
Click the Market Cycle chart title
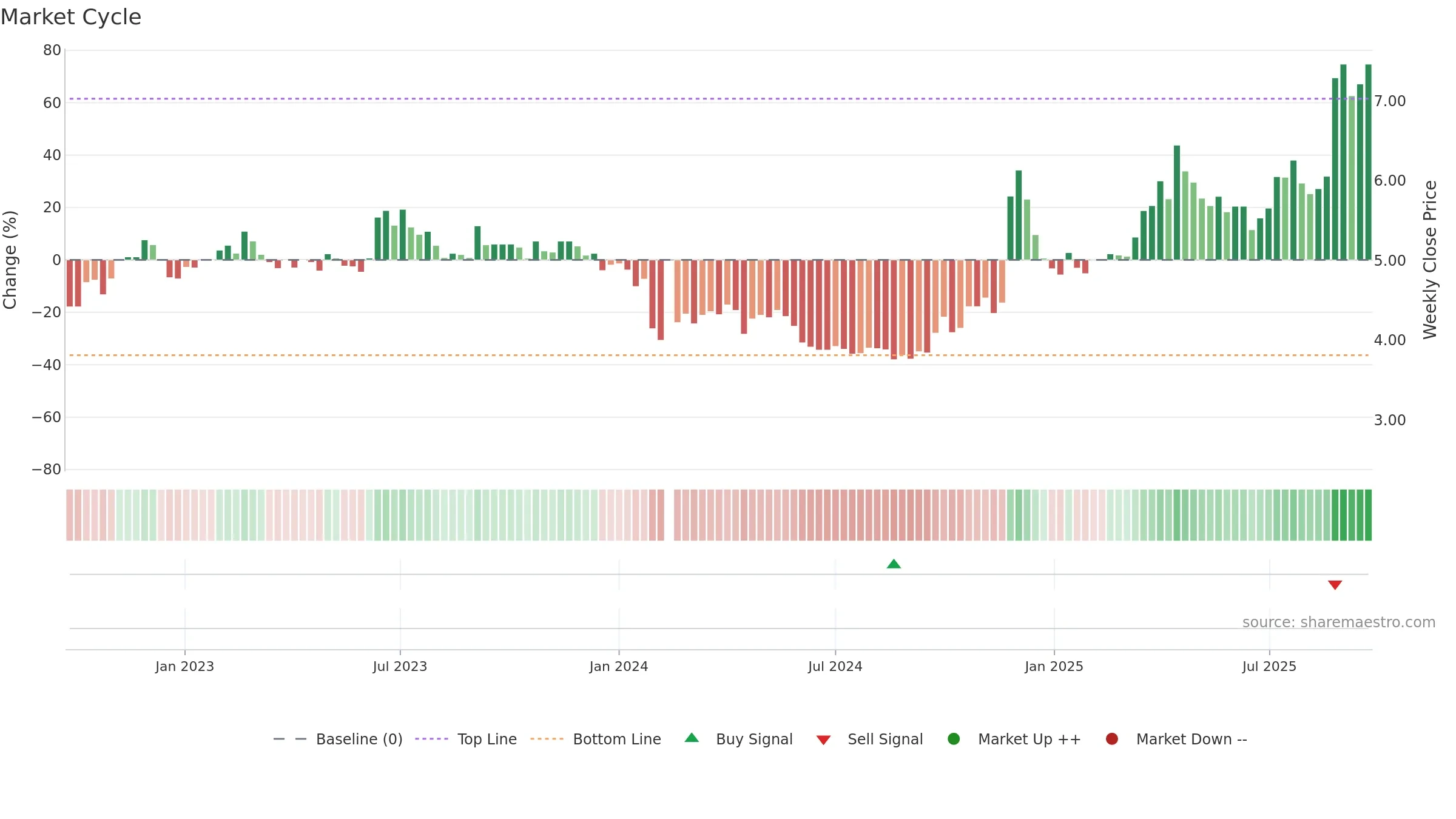[71, 17]
